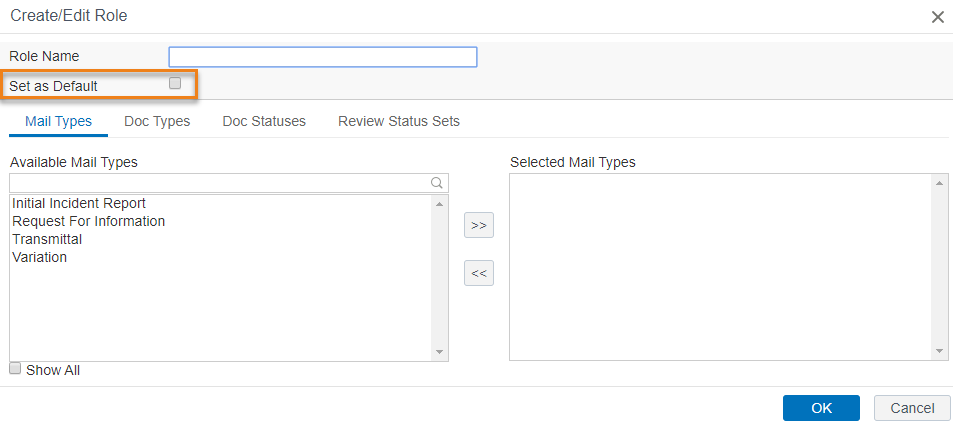Image resolution: width=953 pixels, height=428 pixels.
Task: Select the Mail Types tab
Action: point(58,122)
